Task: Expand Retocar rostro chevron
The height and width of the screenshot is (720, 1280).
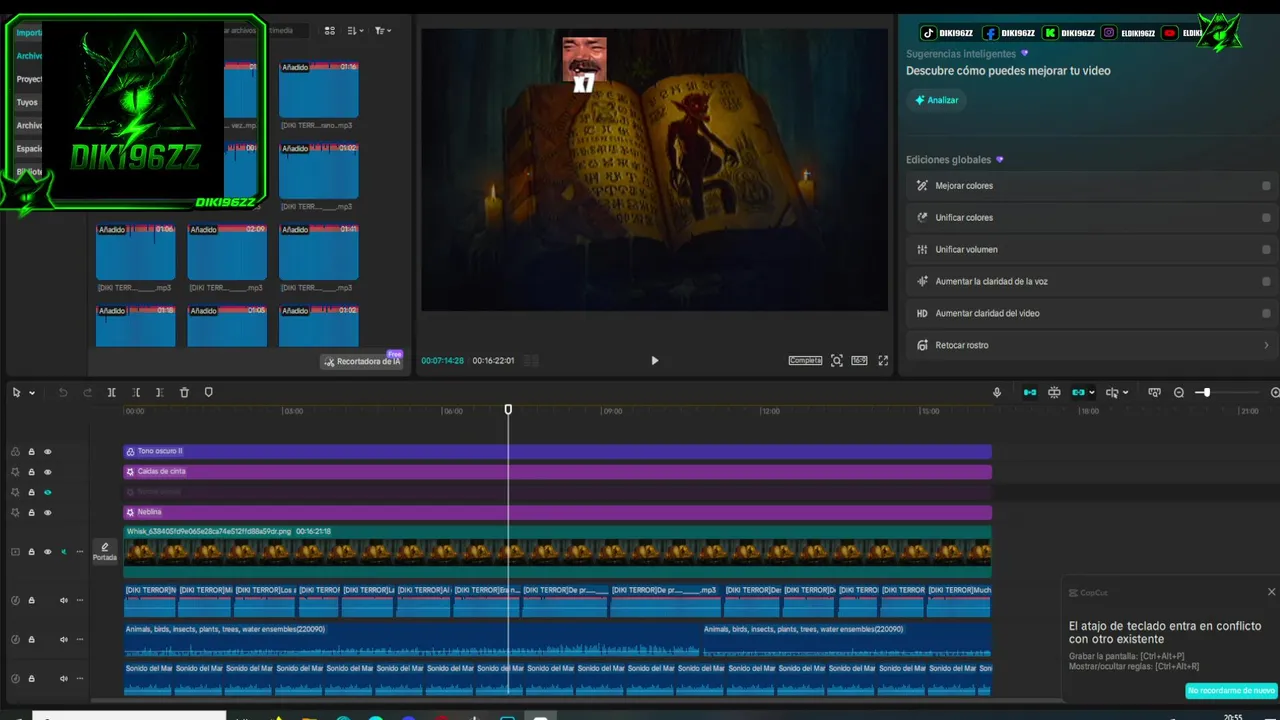Action: tap(1266, 346)
